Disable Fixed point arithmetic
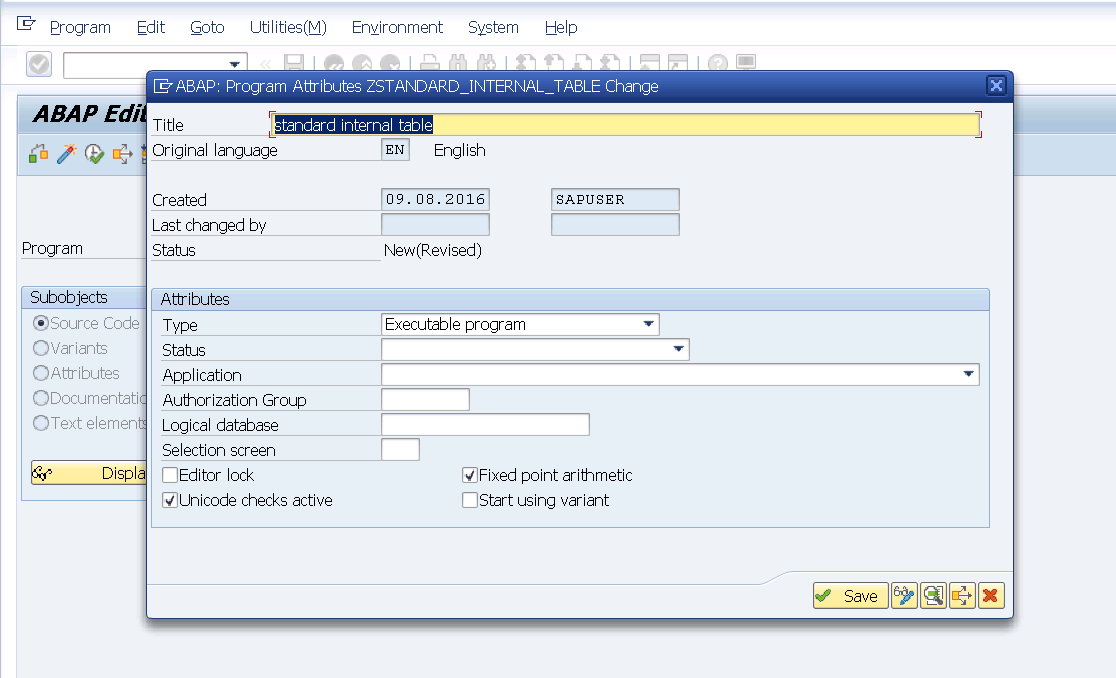Screen dimensions: 1116x678 tap(469, 475)
